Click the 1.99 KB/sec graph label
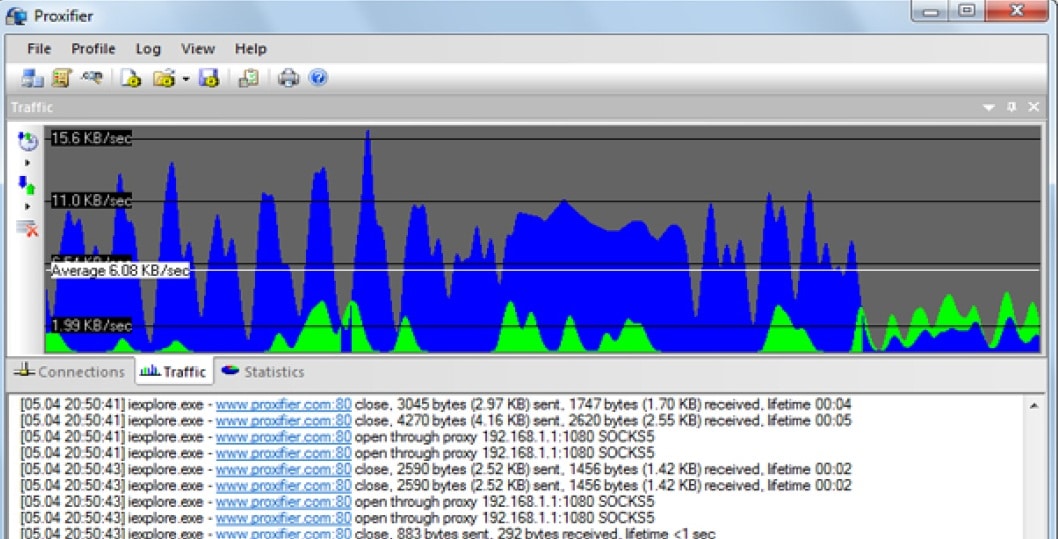The image size is (1058, 539). pyautogui.click(x=91, y=326)
